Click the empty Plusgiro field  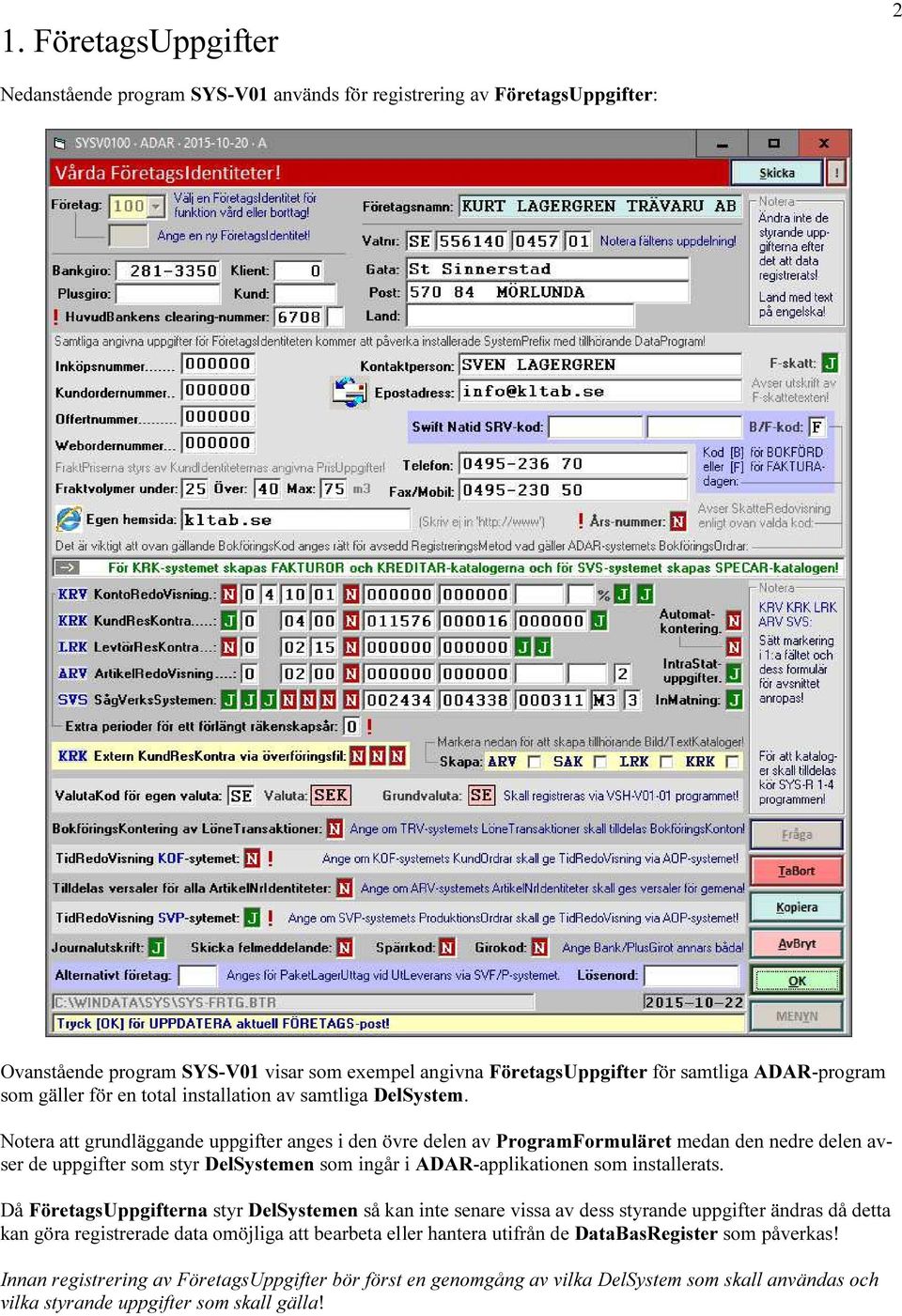pyautogui.click(x=166, y=294)
